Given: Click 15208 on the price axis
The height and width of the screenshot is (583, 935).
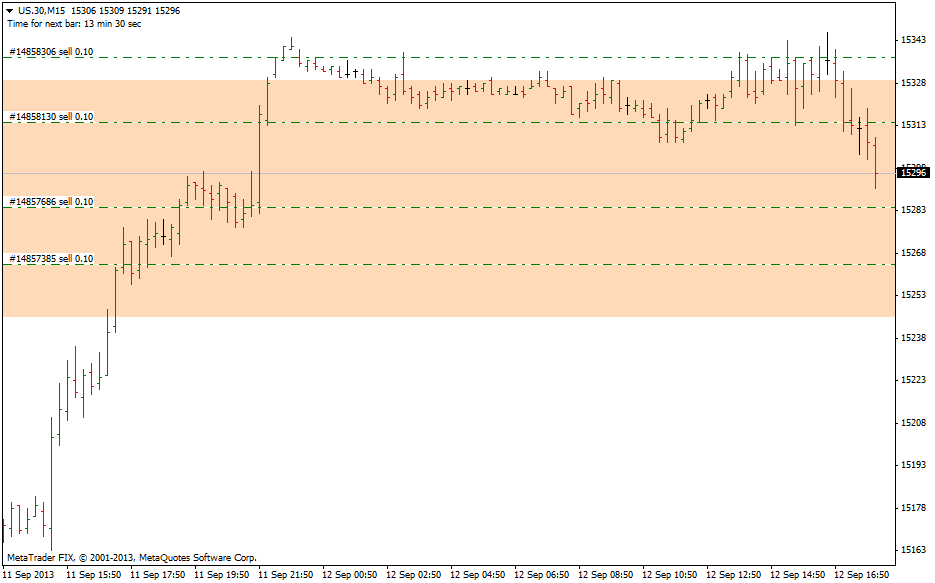Looking at the screenshot, I should tap(913, 423).
